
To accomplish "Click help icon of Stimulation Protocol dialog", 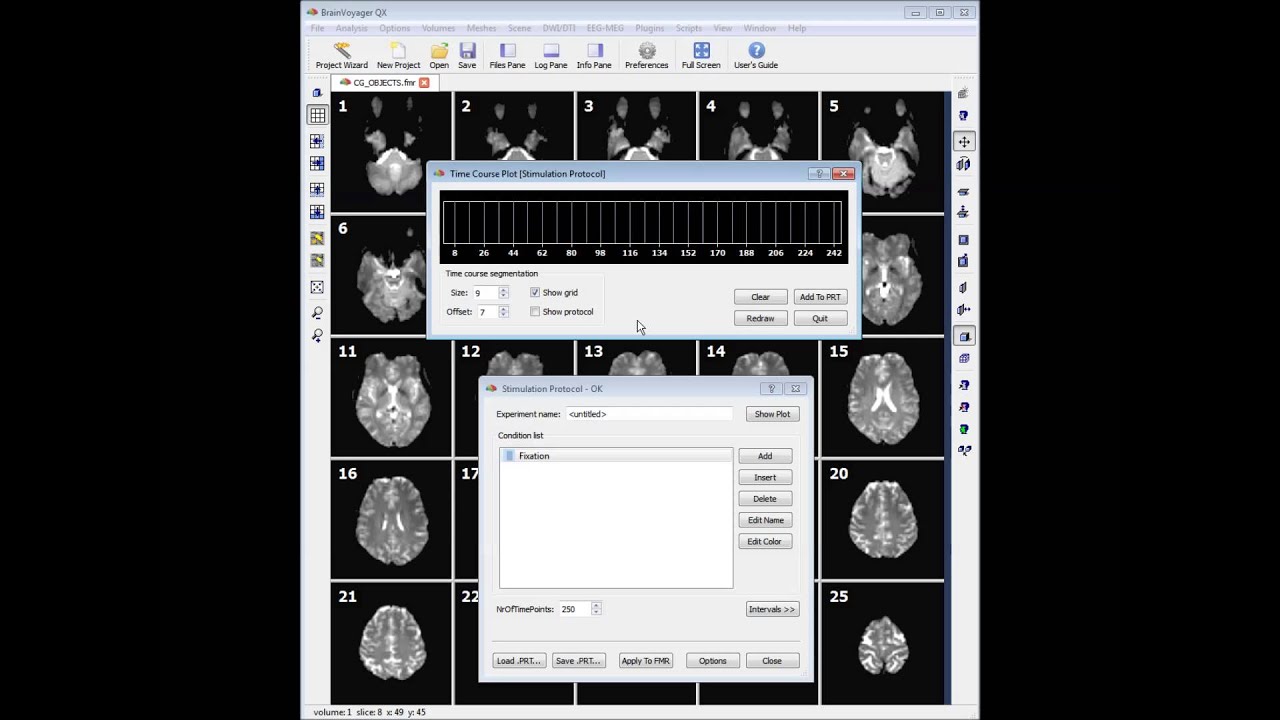I will point(771,388).
